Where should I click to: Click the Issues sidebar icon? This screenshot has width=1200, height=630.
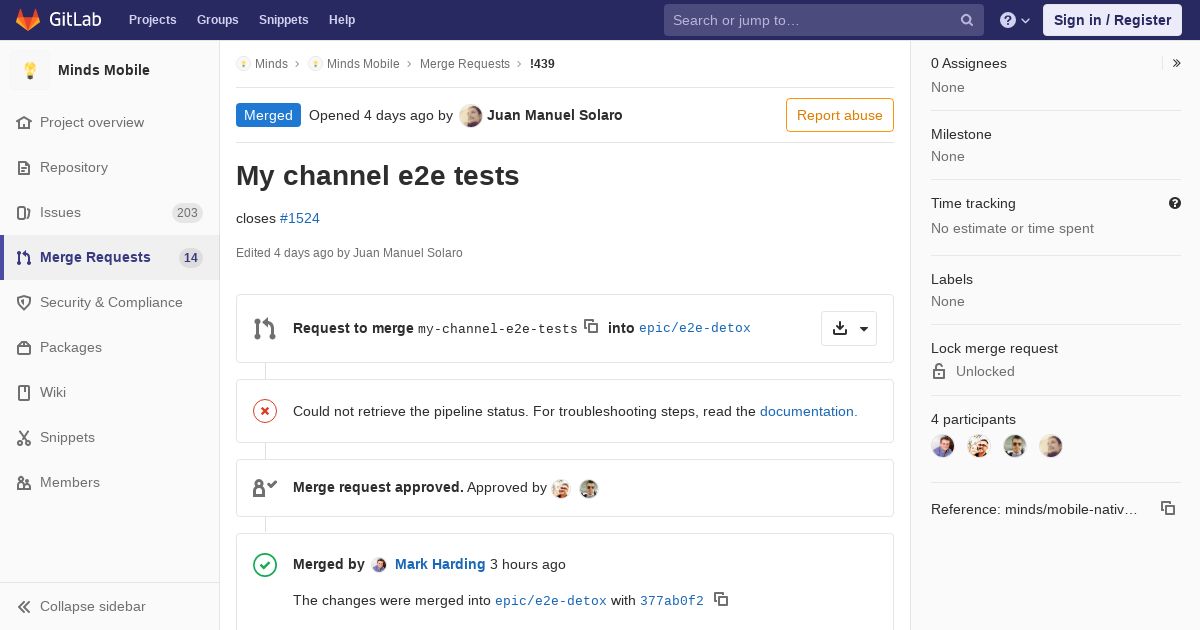(x=24, y=212)
